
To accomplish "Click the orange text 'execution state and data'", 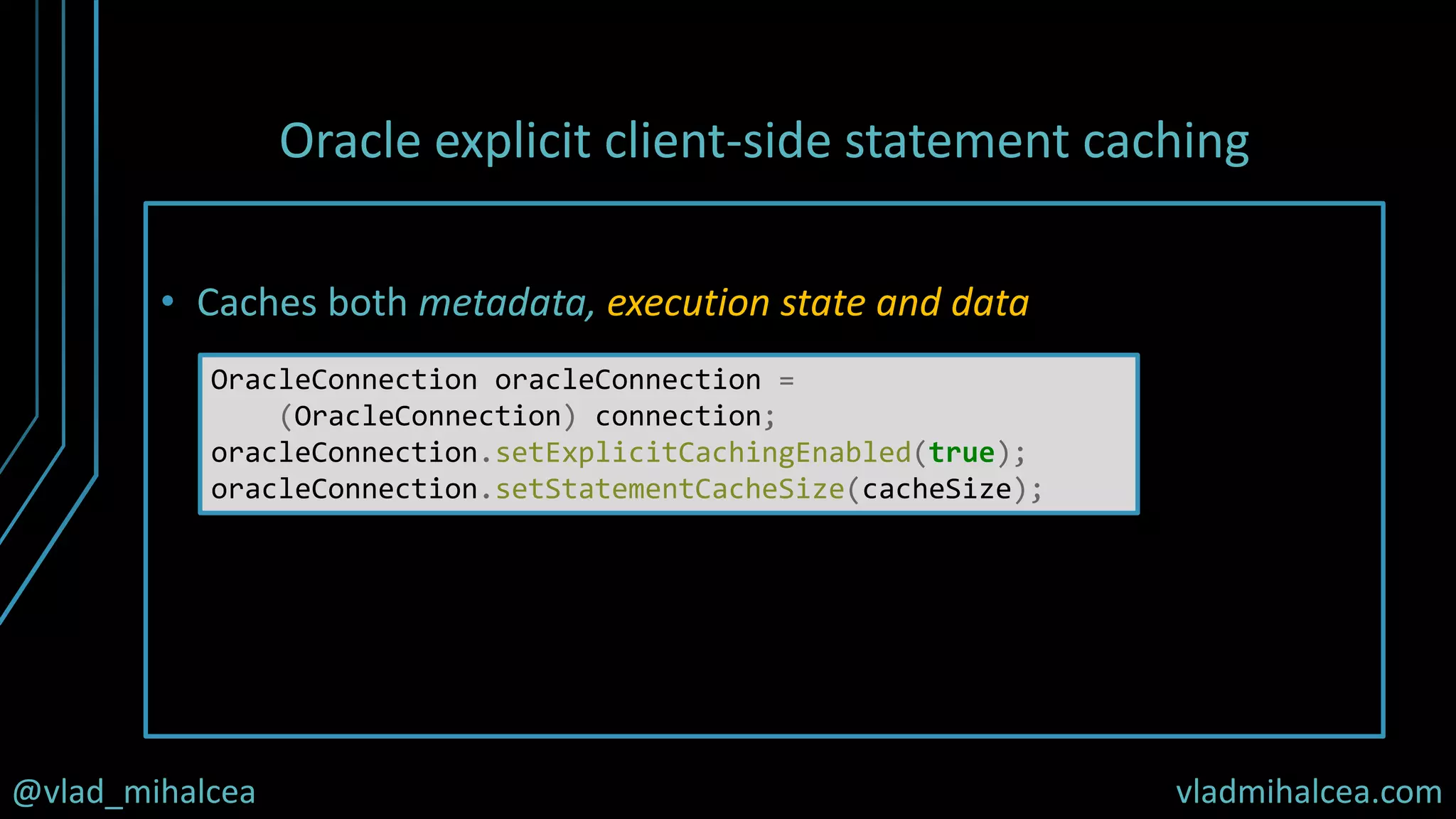I will pos(818,303).
